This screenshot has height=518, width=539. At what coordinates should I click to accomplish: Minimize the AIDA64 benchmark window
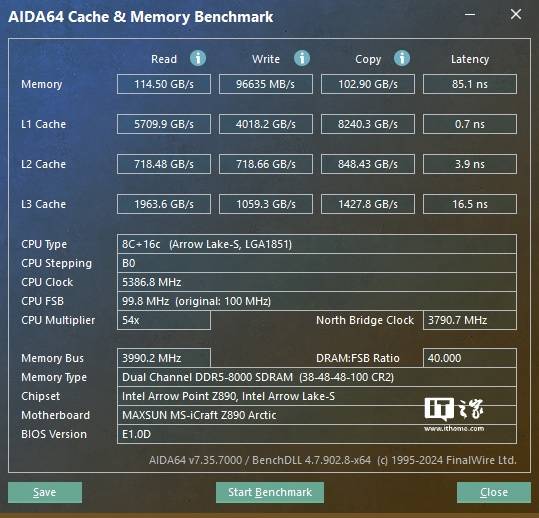point(470,14)
